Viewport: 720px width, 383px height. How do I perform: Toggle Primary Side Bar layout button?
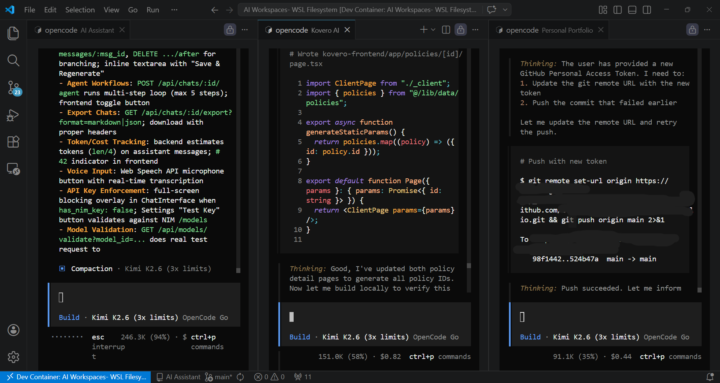point(618,10)
